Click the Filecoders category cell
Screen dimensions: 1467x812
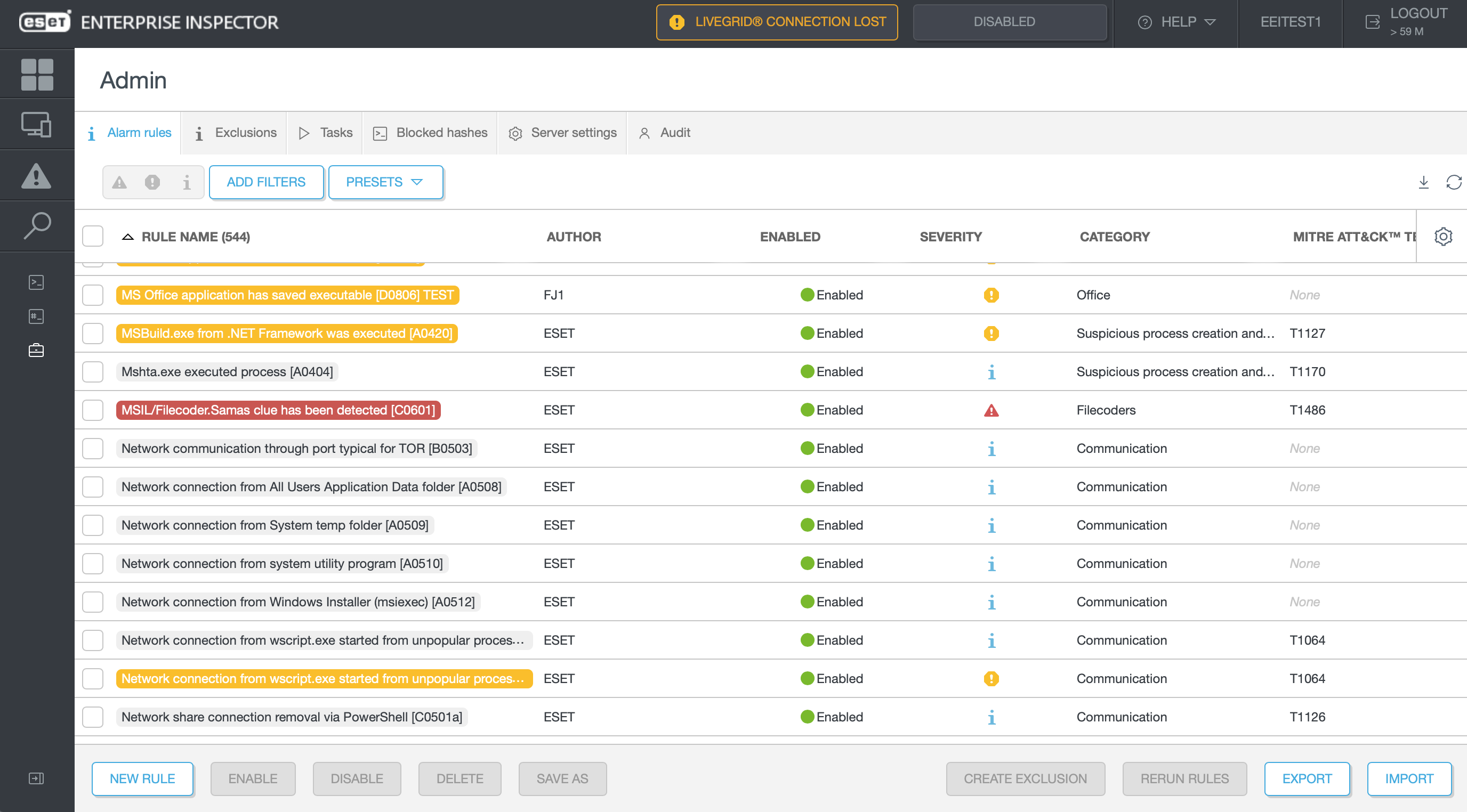coord(1106,410)
